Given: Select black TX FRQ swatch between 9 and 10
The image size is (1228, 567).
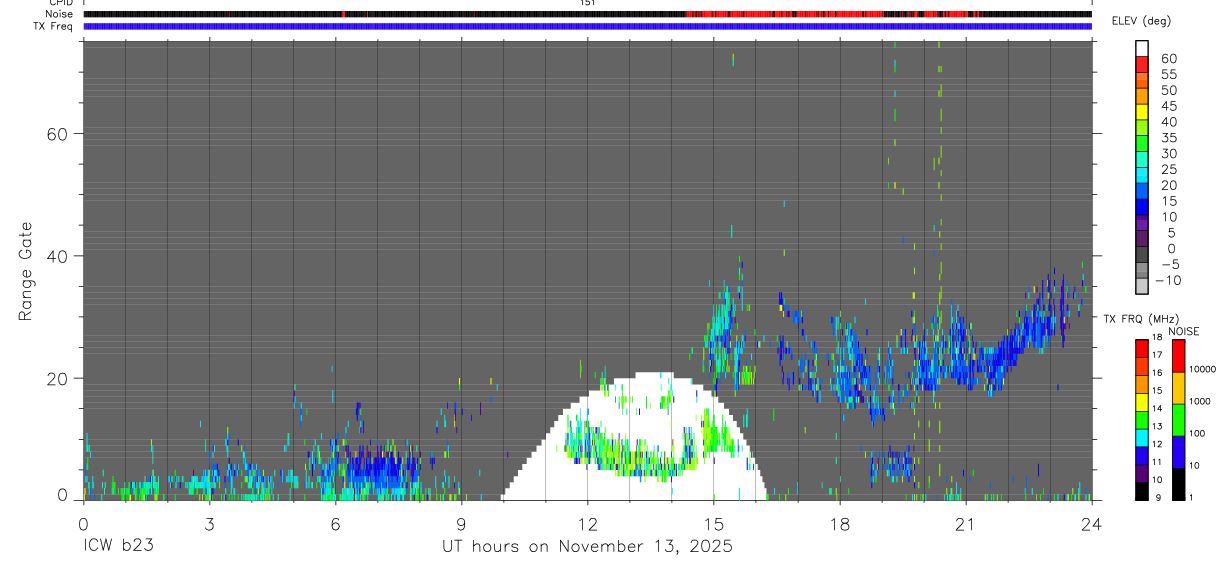Looking at the screenshot, I should 1141,491.
